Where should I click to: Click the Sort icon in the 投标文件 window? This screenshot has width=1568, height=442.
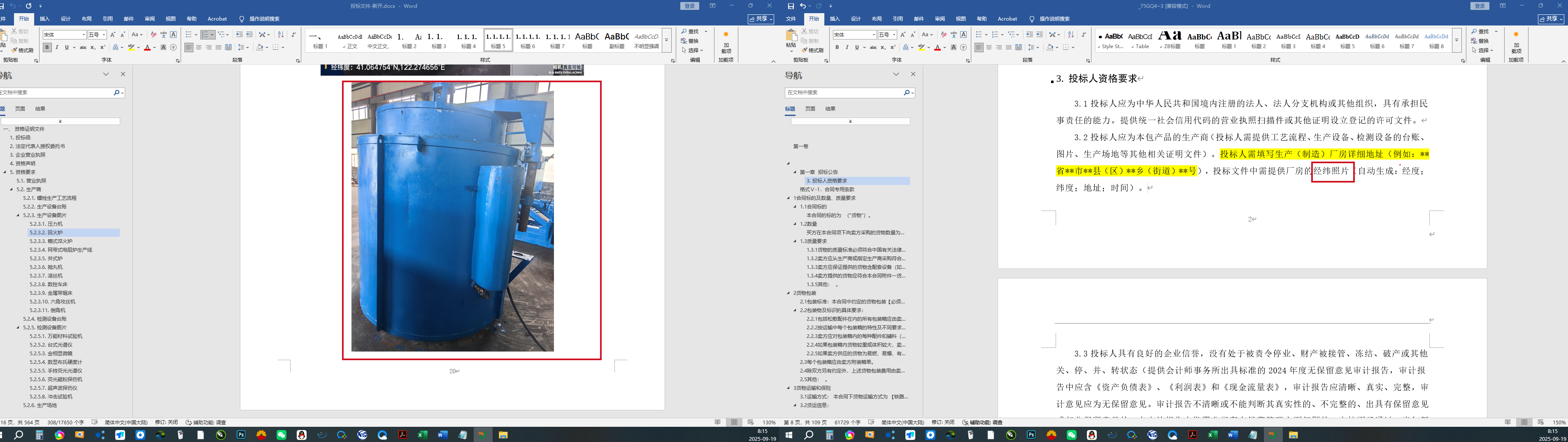click(x=281, y=35)
